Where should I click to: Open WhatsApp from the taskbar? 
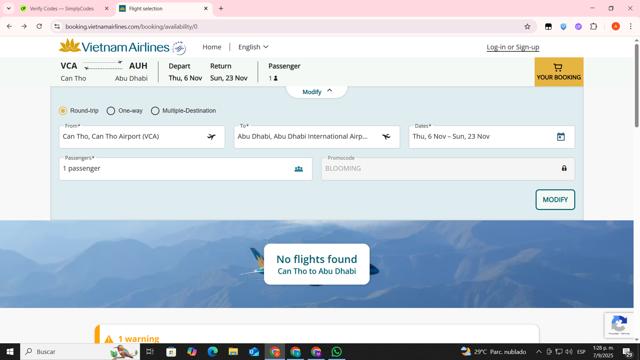point(337,351)
